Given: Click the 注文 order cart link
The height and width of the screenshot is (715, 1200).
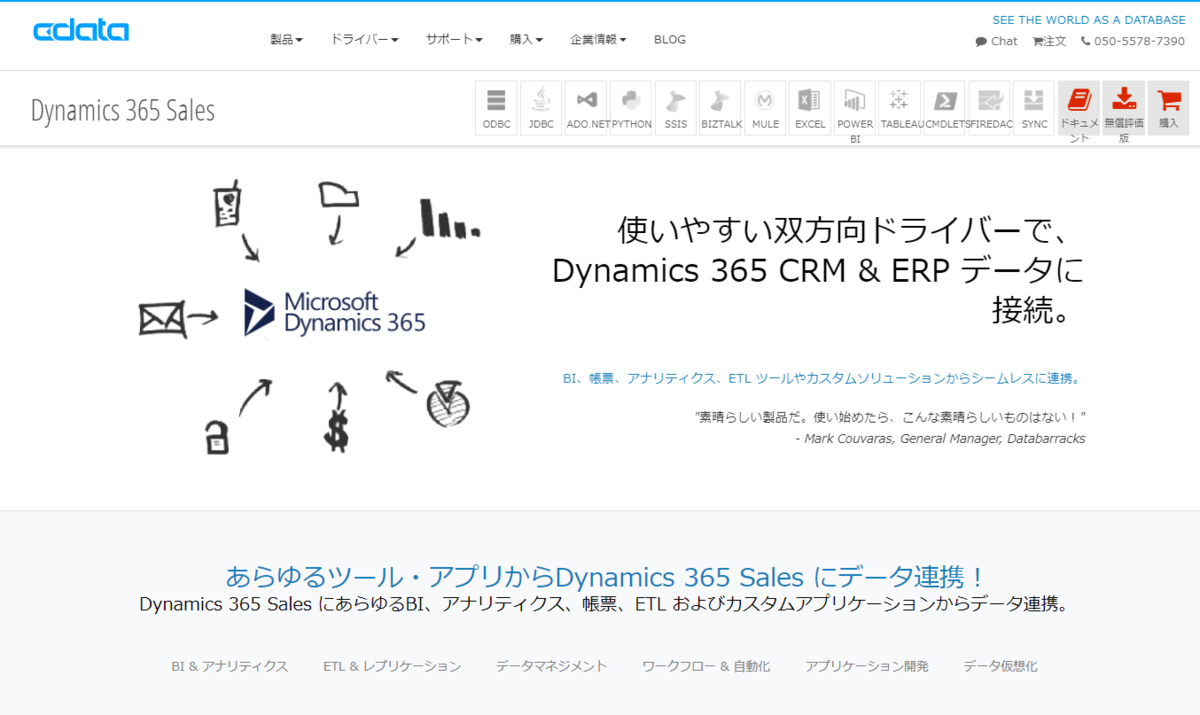Looking at the screenshot, I should click(x=1049, y=41).
